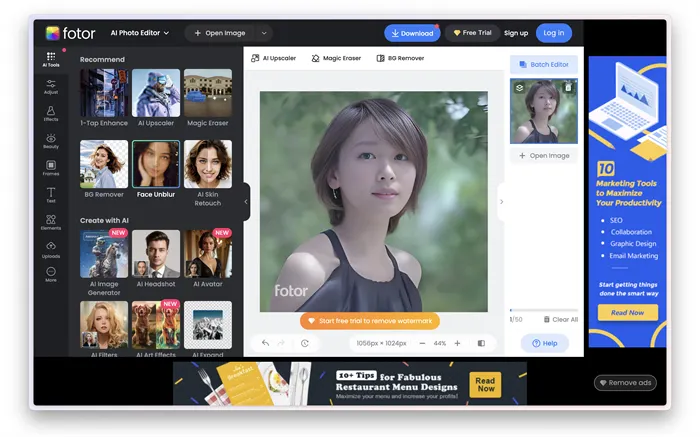This screenshot has width=700, height=437.
Task: Open the Effects sidebar panel
Action: click(x=51, y=113)
